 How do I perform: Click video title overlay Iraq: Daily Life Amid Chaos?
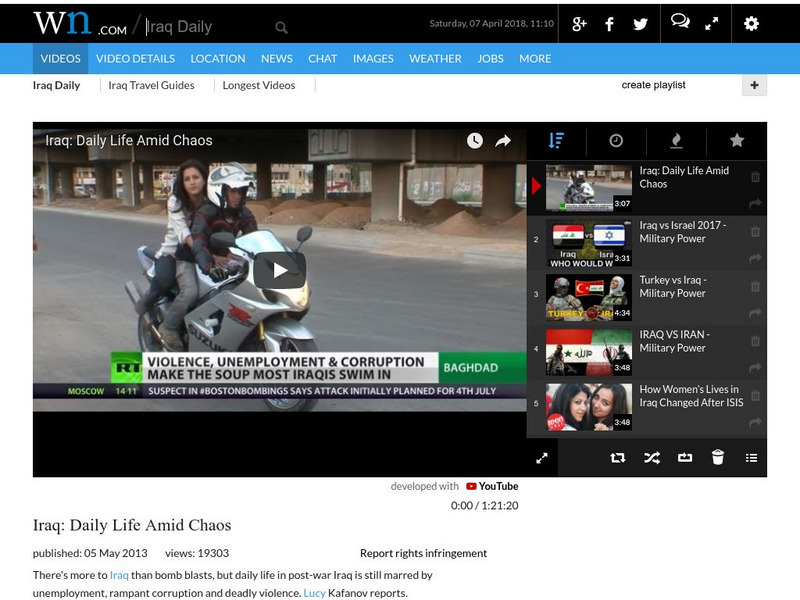click(129, 140)
